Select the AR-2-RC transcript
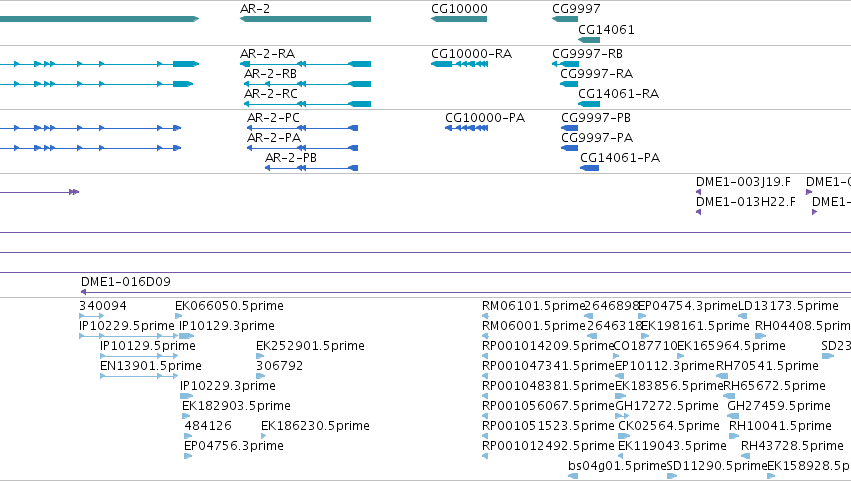Screen dimensions: 851x481 pos(307,104)
